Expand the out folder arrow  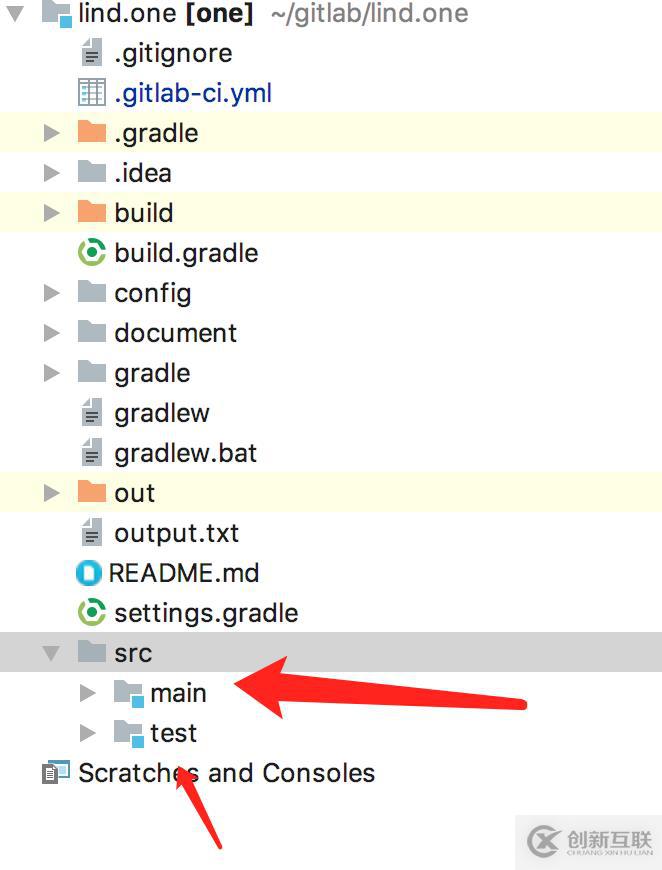tap(52, 493)
